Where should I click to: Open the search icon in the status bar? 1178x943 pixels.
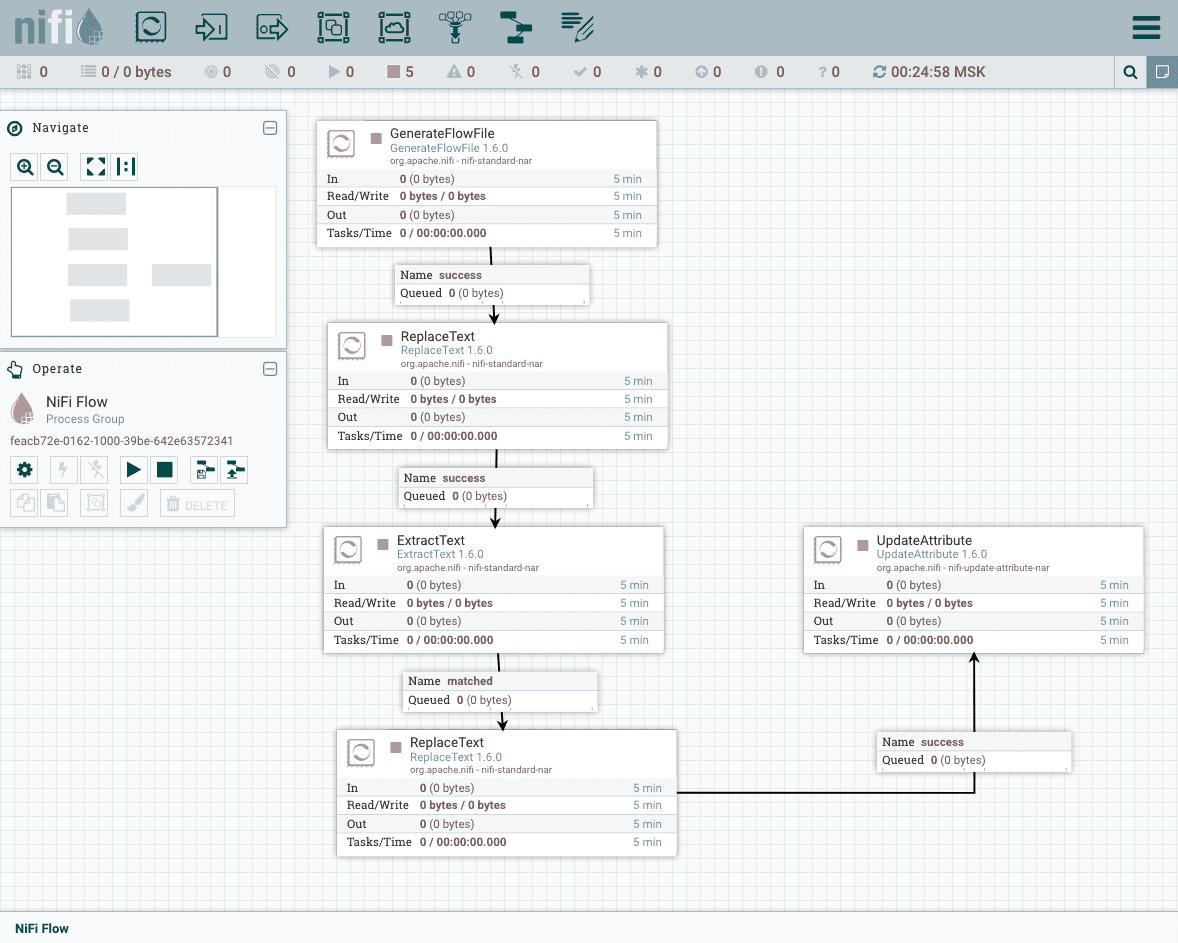pos(1130,72)
